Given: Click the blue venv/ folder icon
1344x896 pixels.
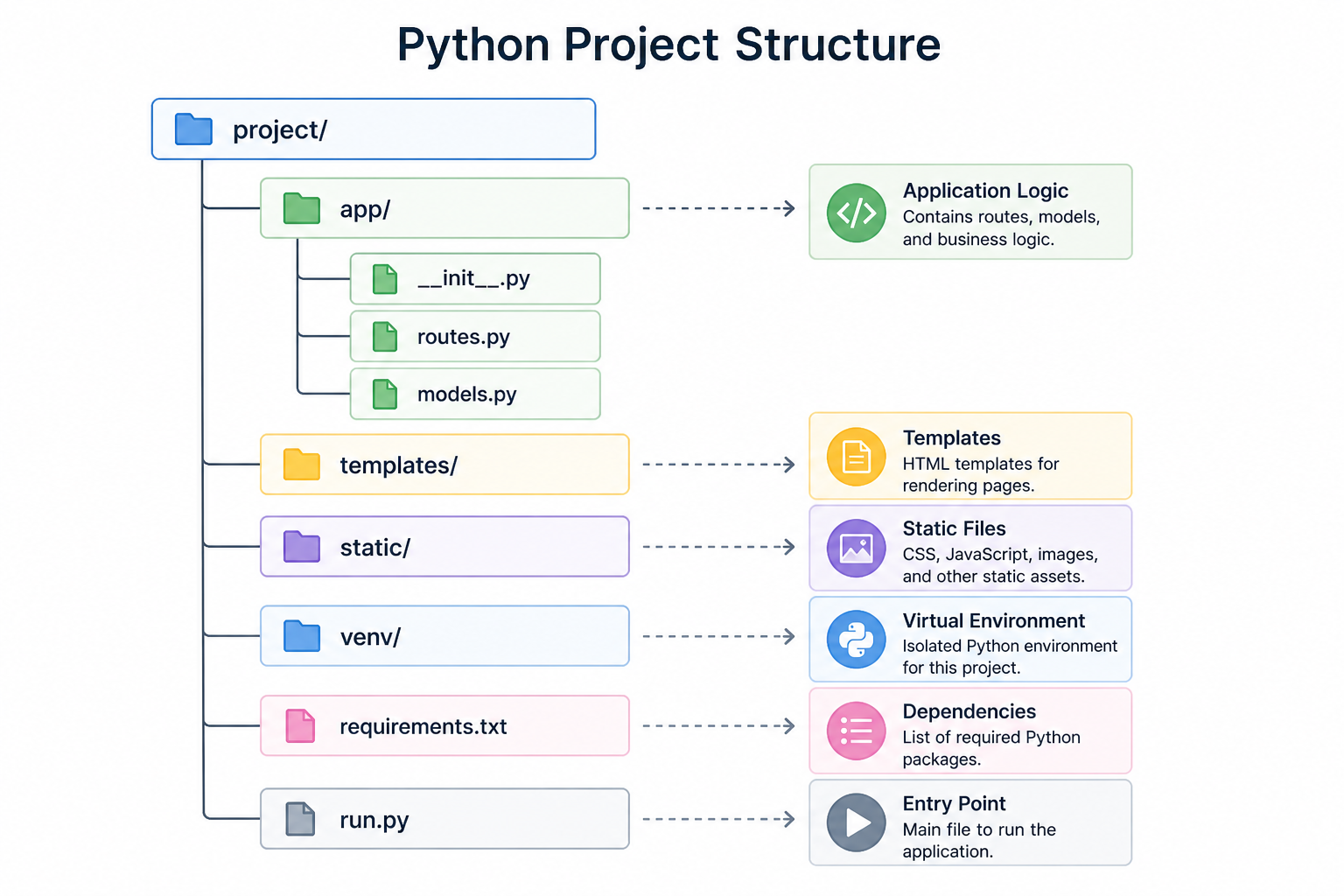Looking at the screenshot, I should tap(302, 636).
